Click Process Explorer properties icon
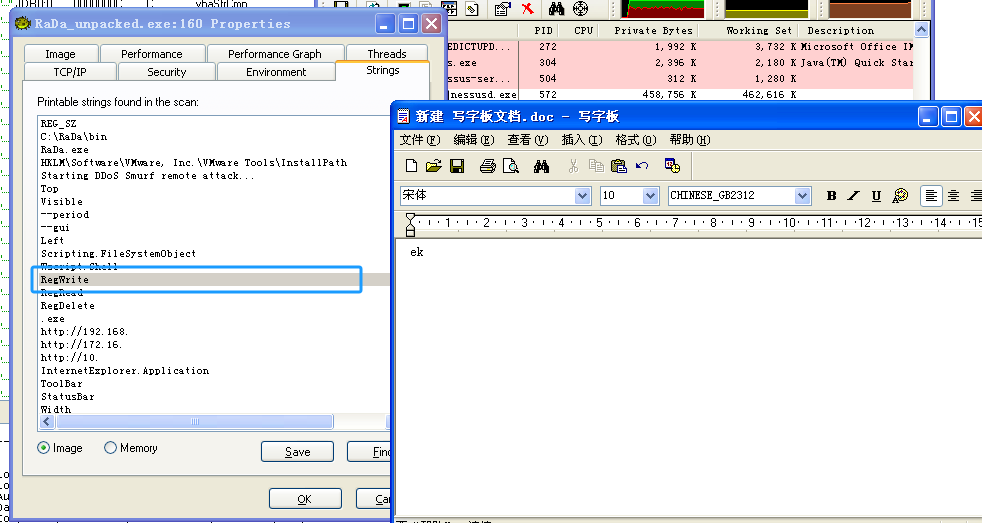 pos(502,9)
